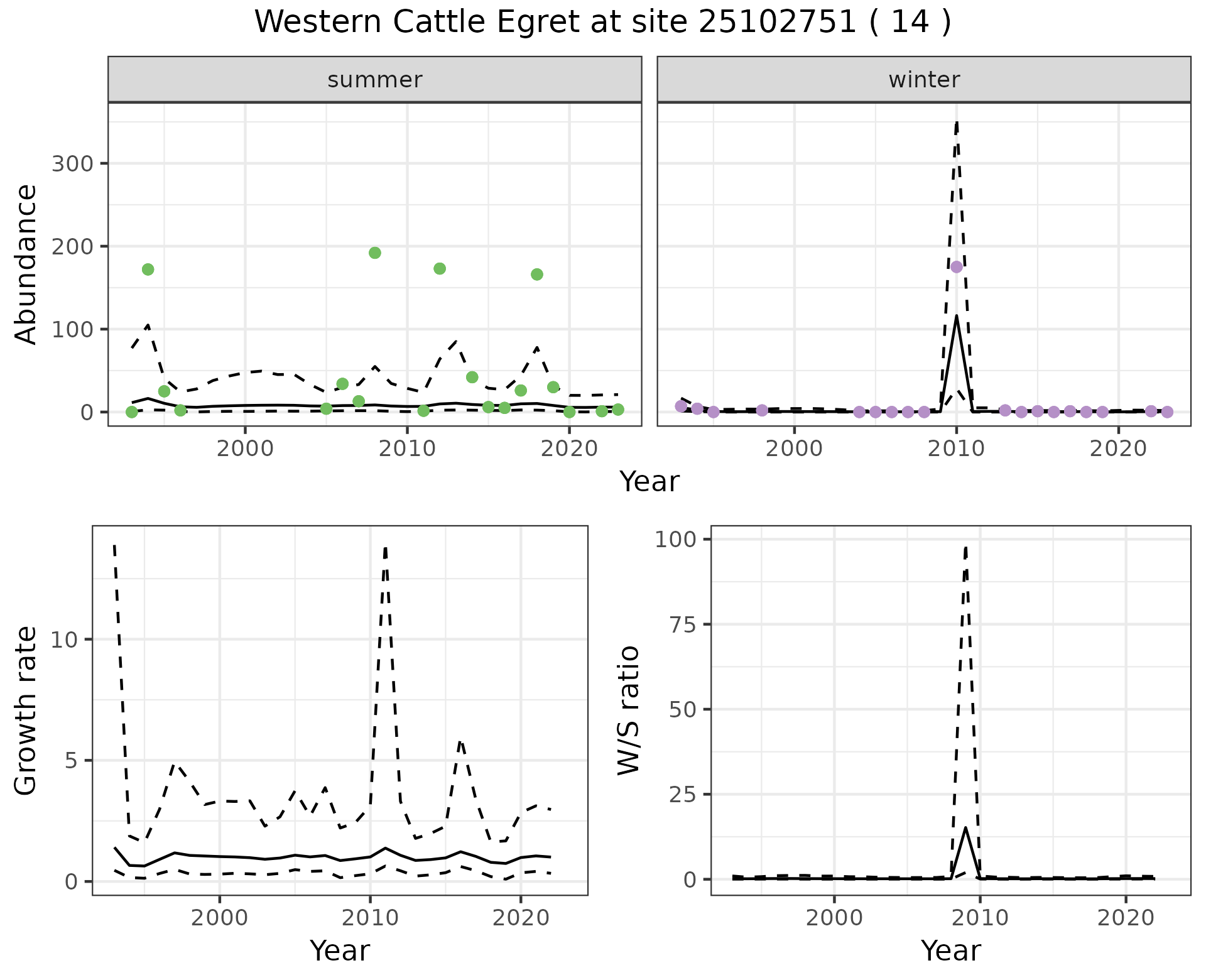Click the summer facet header strip
Image resolution: width=1206 pixels, height=980 pixels.
(x=374, y=80)
